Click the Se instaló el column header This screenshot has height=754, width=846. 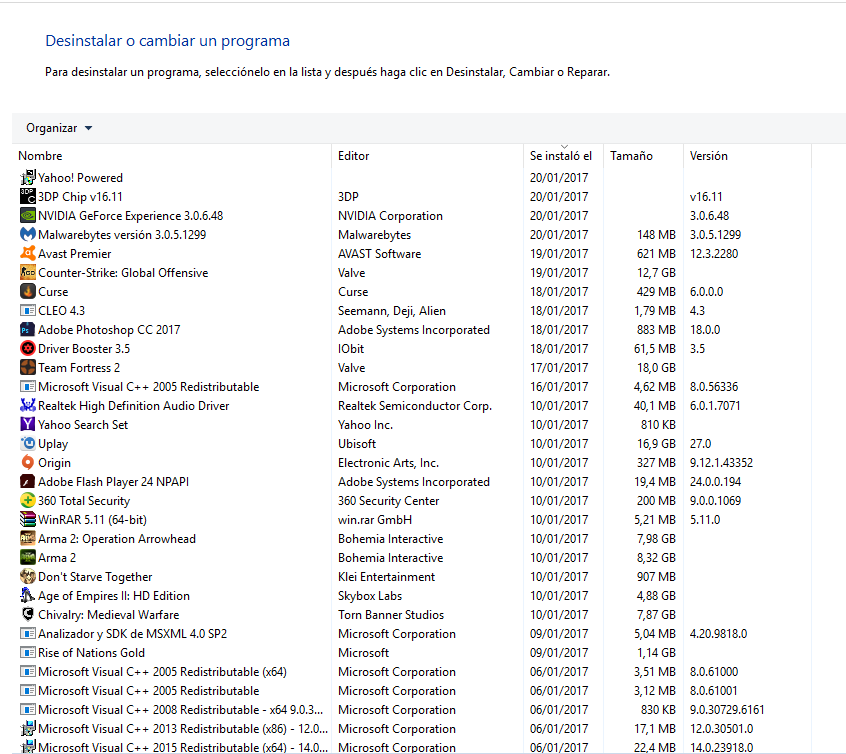click(560, 156)
